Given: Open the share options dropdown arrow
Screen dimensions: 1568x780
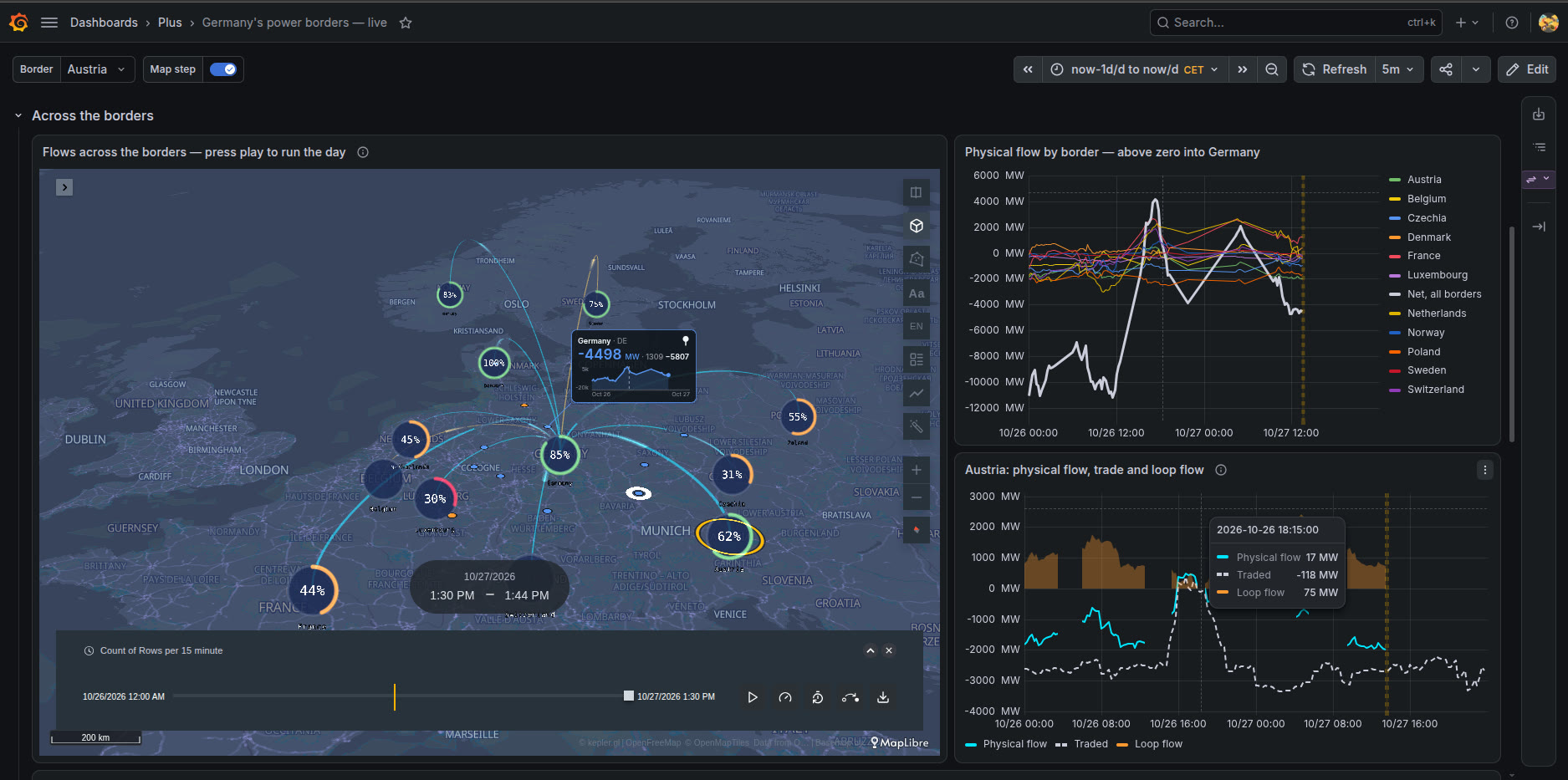Looking at the screenshot, I should (x=1476, y=69).
